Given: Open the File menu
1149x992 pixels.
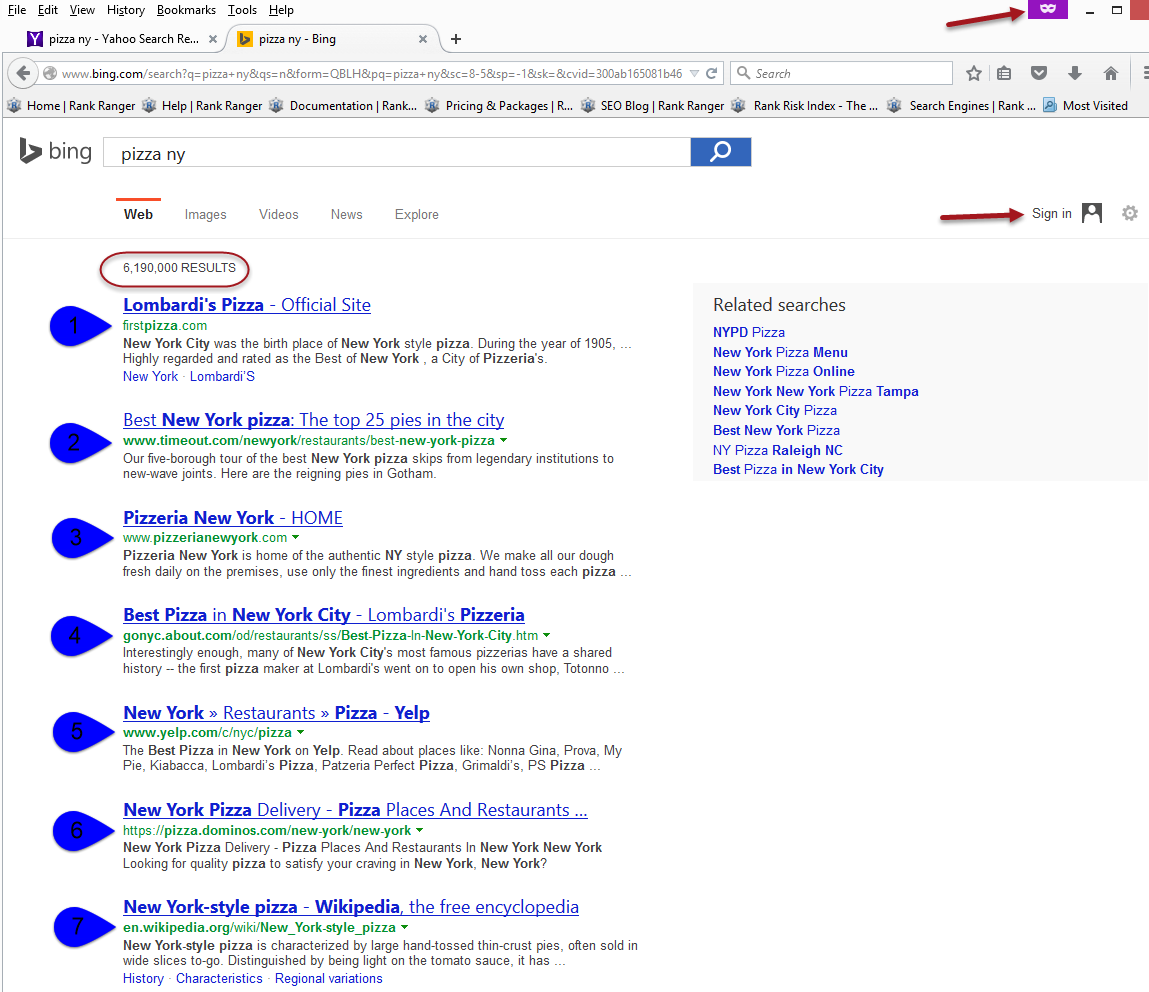Looking at the screenshot, I should pos(16,10).
